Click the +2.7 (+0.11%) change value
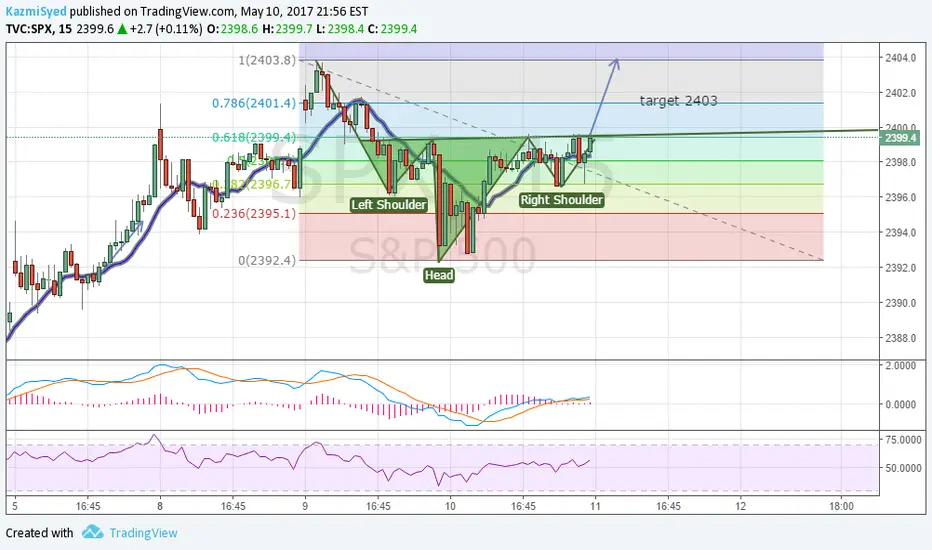The width and height of the screenshot is (932, 550). point(166,29)
